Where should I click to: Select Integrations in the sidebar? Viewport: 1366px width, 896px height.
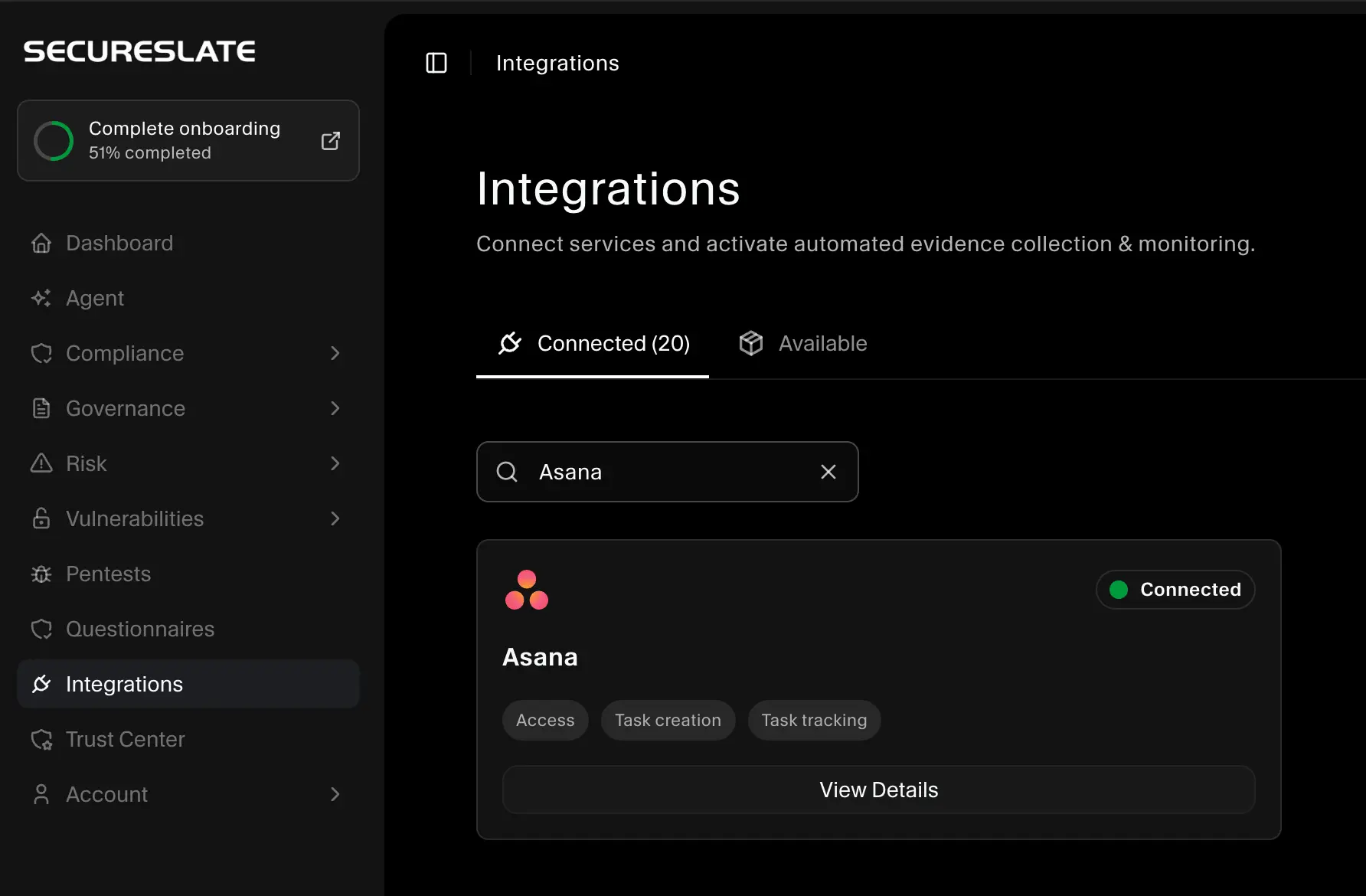(x=188, y=684)
